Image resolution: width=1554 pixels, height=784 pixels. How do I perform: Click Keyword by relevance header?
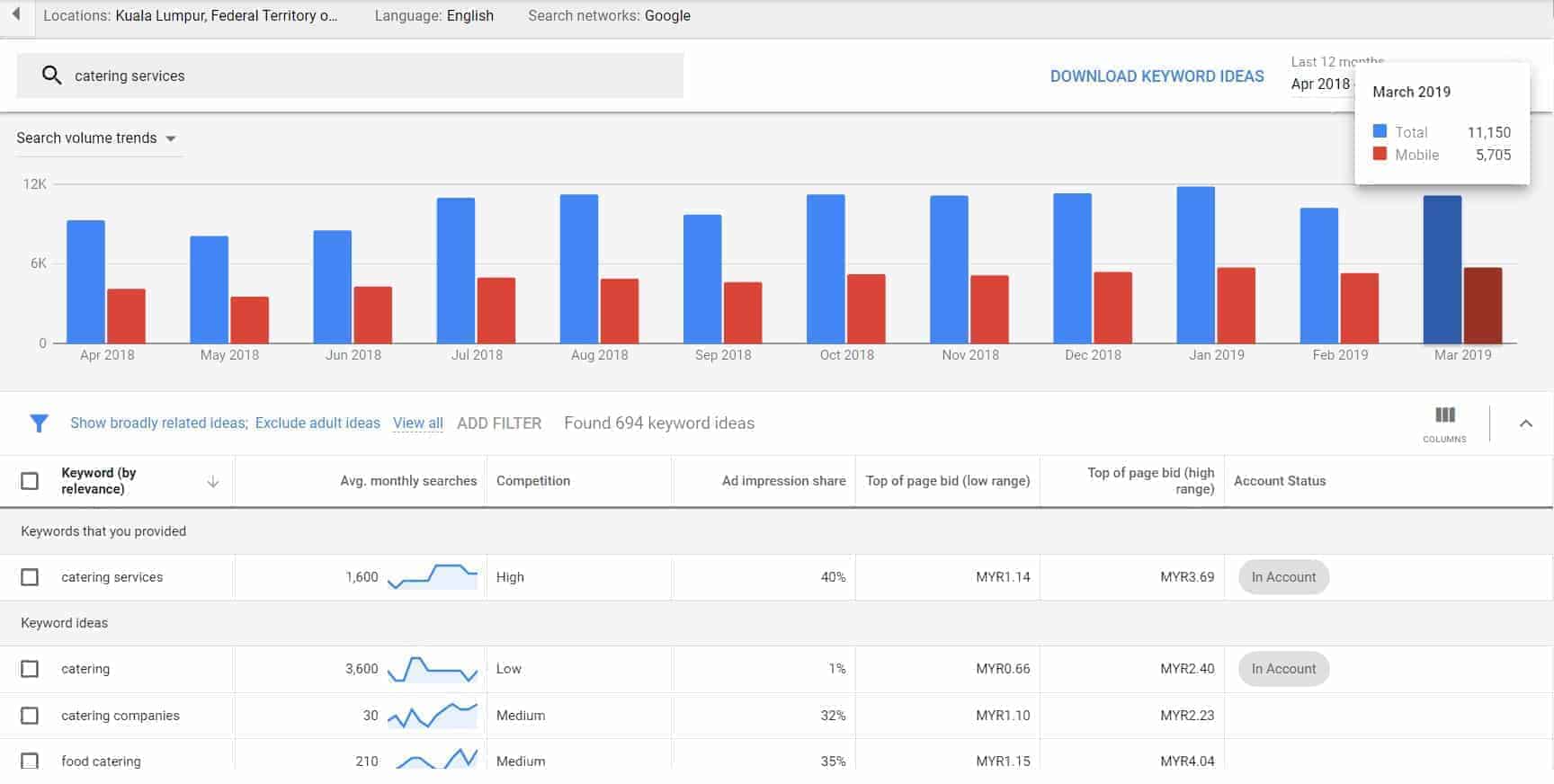click(x=99, y=481)
